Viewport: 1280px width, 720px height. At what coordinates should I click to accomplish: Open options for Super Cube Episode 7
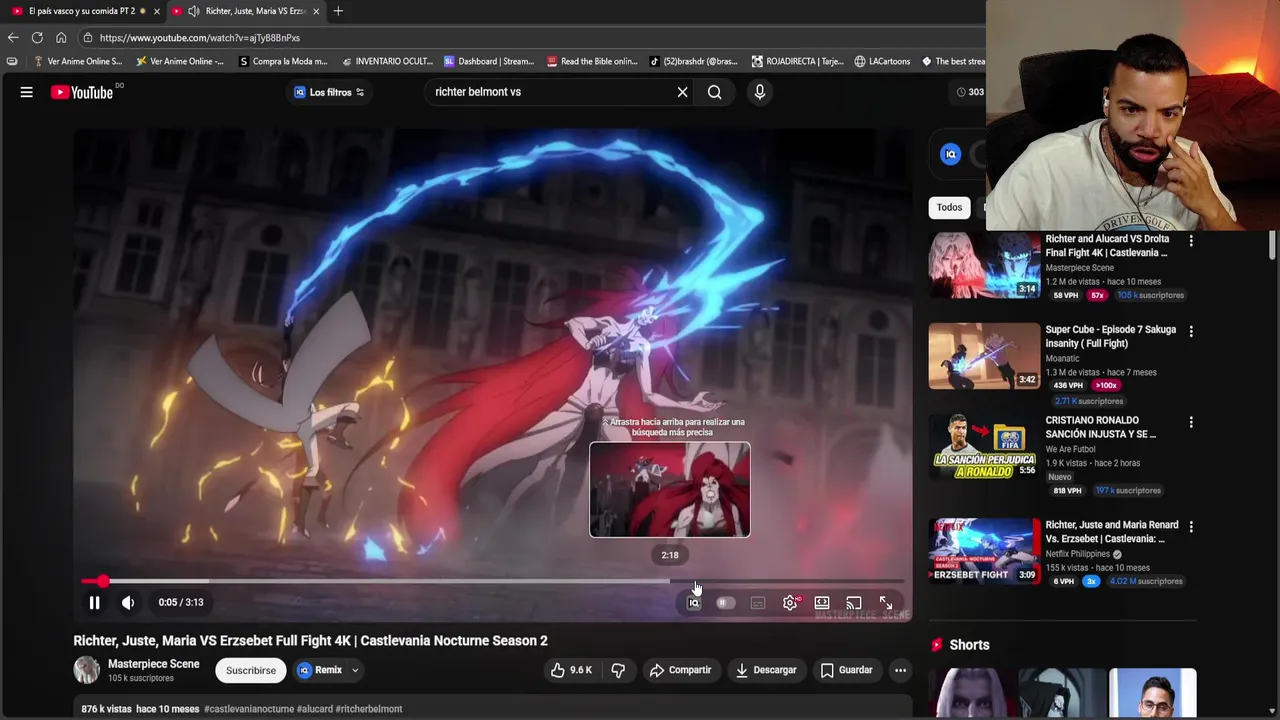[1191, 331]
